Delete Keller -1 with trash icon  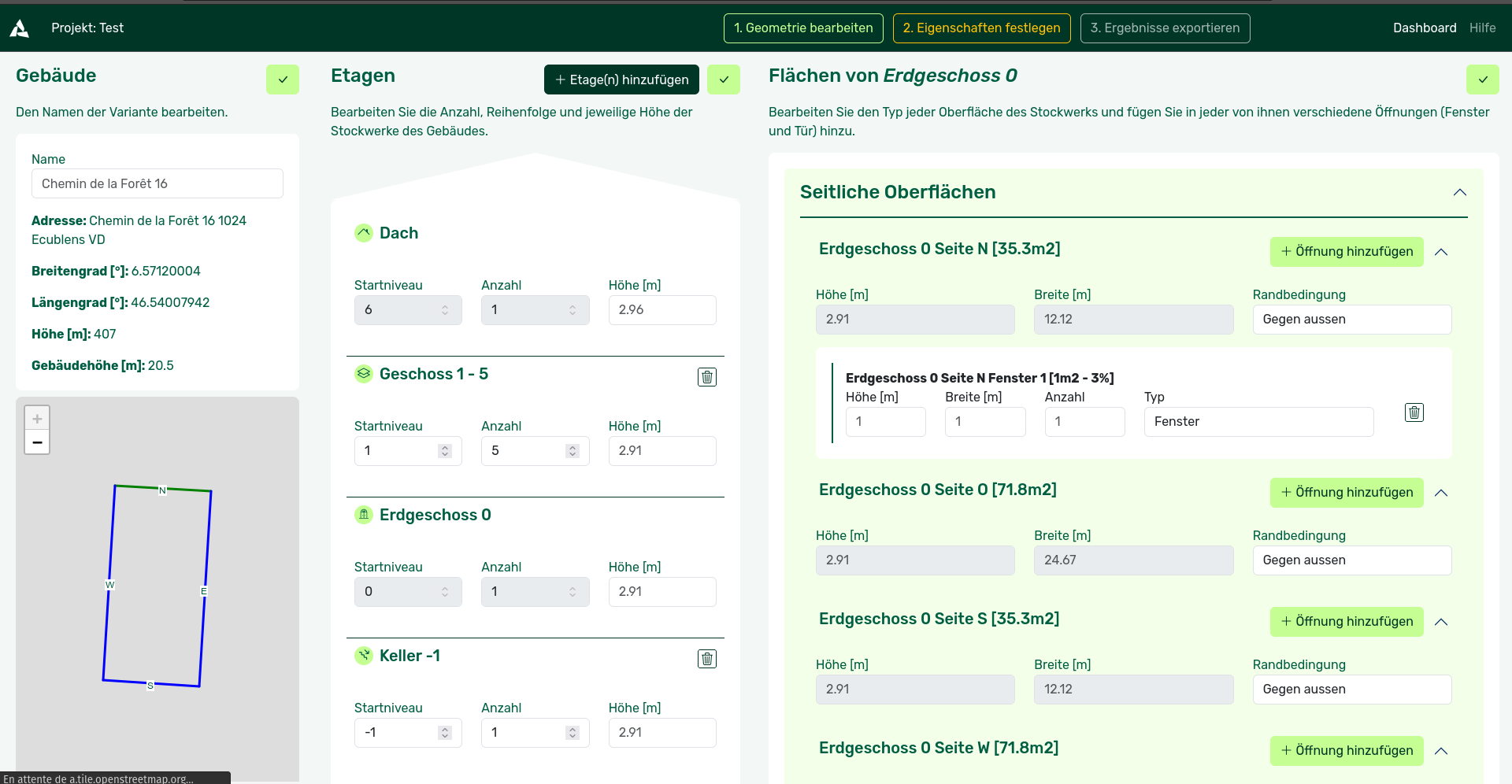click(x=707, y=659)
